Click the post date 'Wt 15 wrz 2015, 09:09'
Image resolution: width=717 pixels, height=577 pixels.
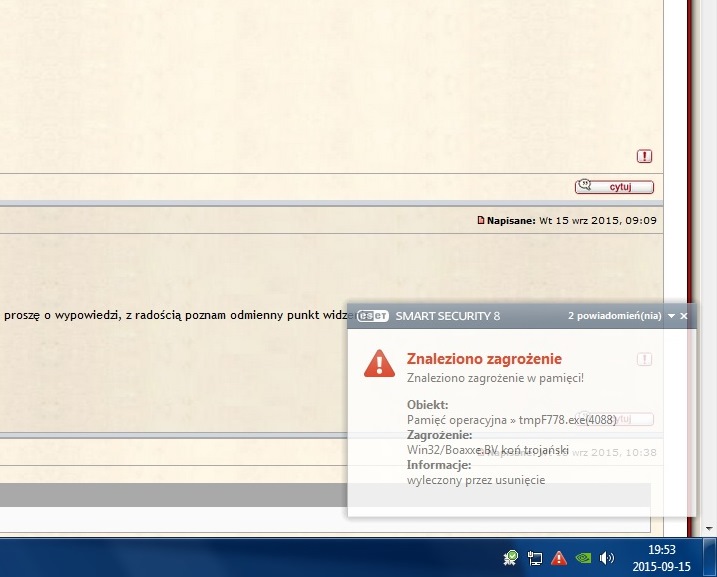click(x=598, y=220)
